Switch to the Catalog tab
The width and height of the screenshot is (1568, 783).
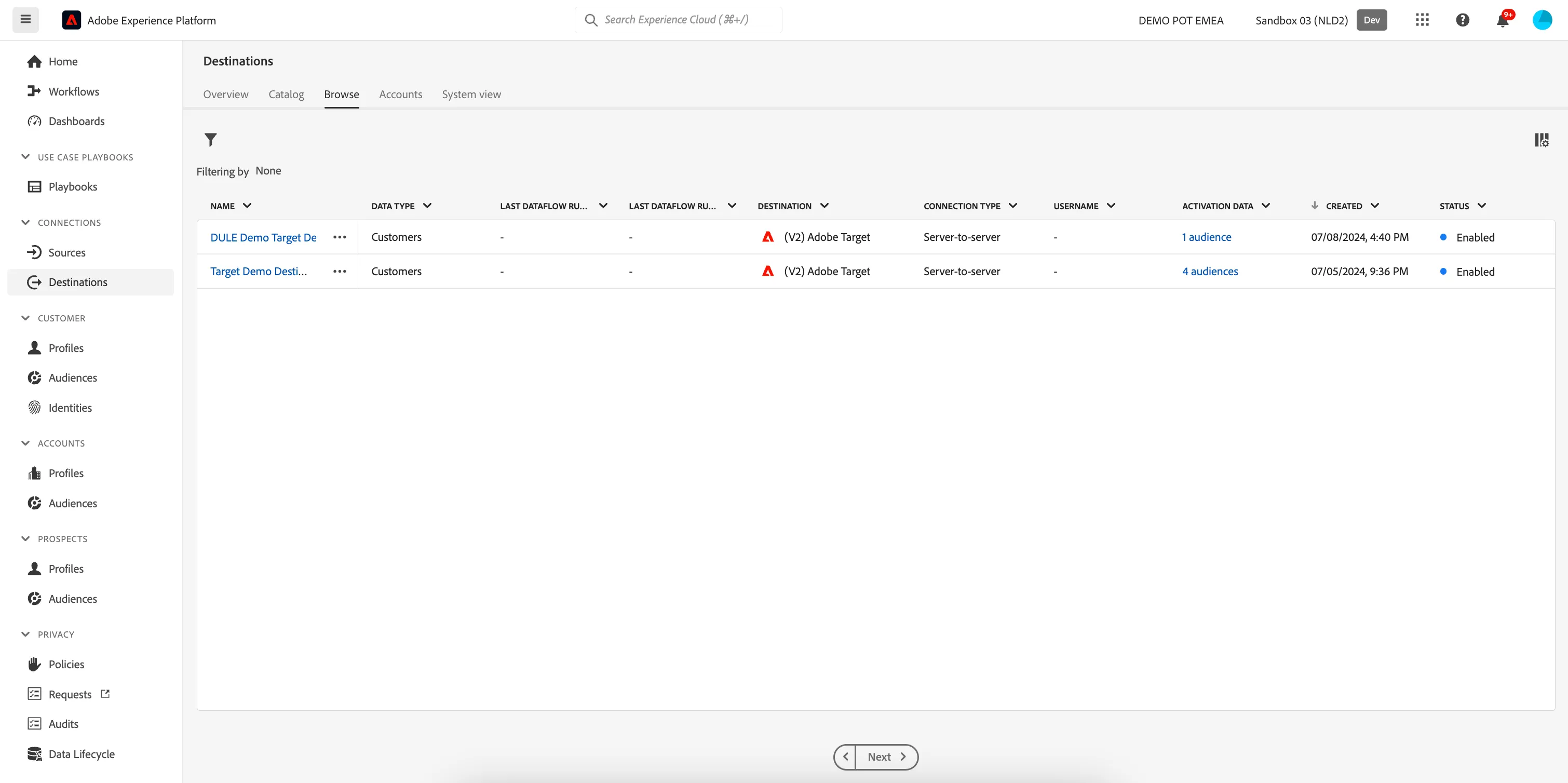pyautogui.click(x=286, y=95)
